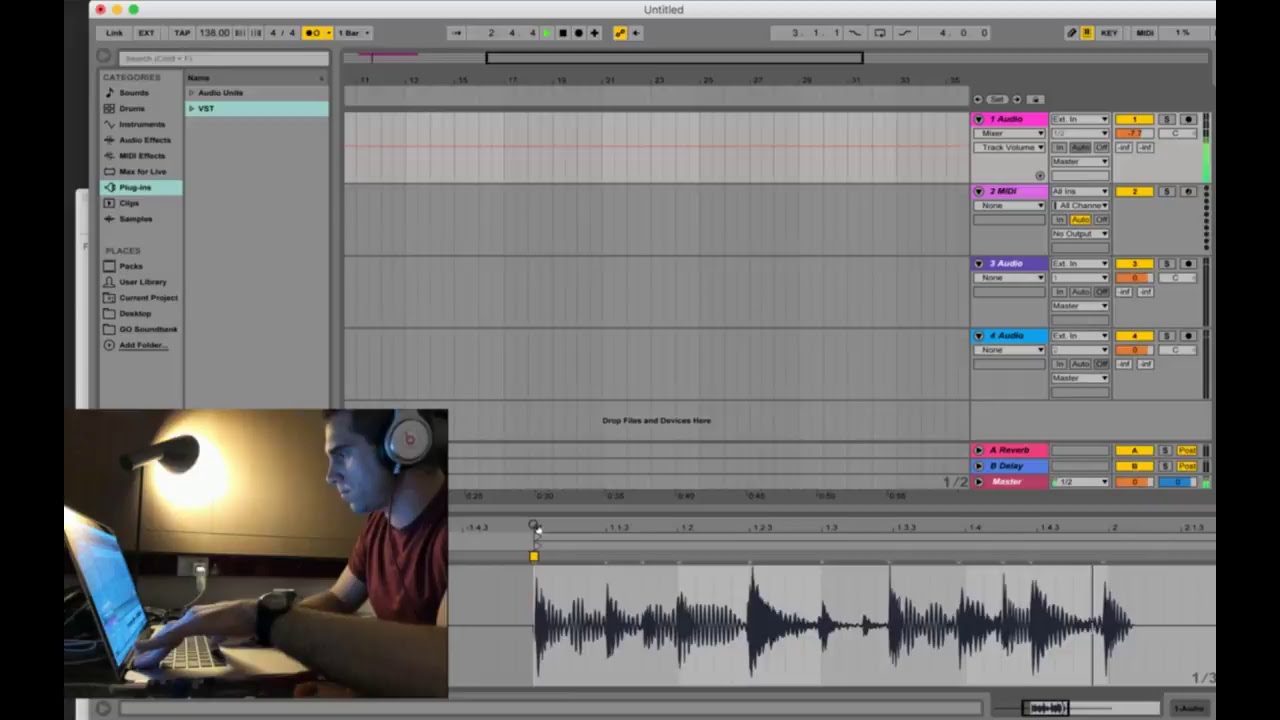Open the Current Project folder

coord(148,298)
